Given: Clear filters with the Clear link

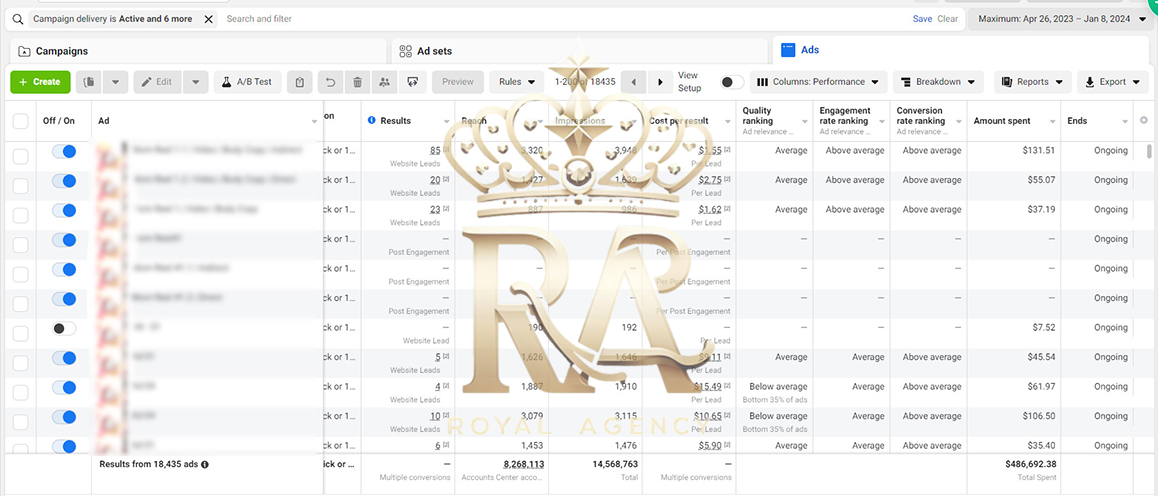Looking at the screenshot, I should 948,19.
